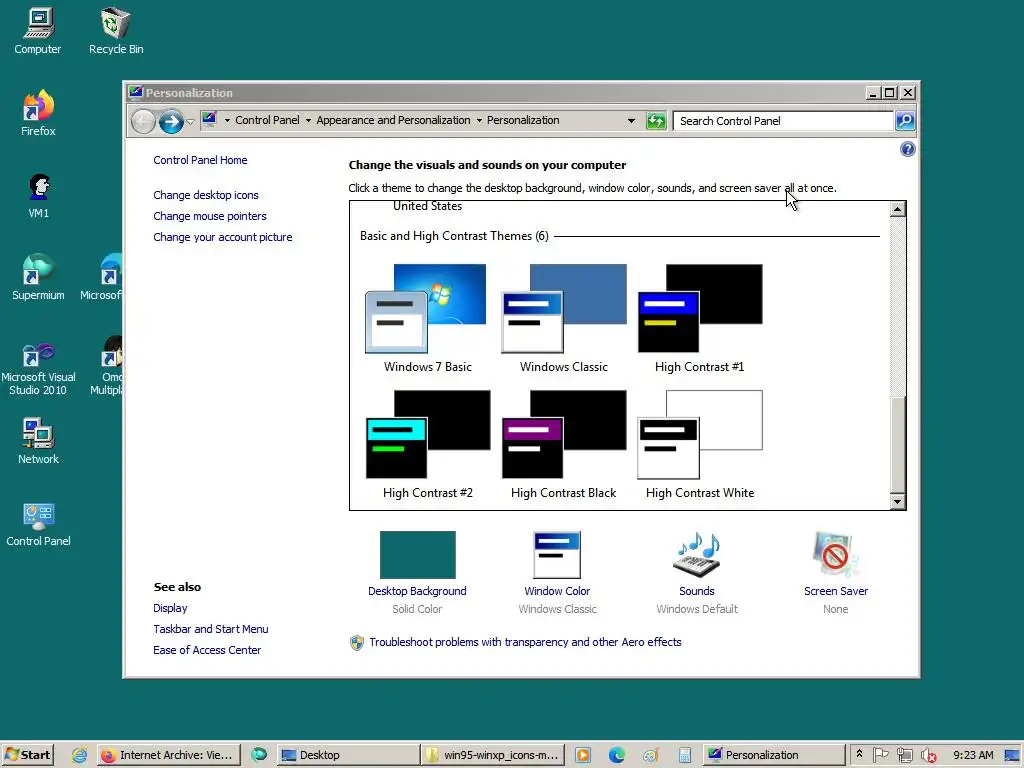Launch the Supermium desktop shortcut
The height and width of the screenshot is (768, 1024).
pos(38,278)
